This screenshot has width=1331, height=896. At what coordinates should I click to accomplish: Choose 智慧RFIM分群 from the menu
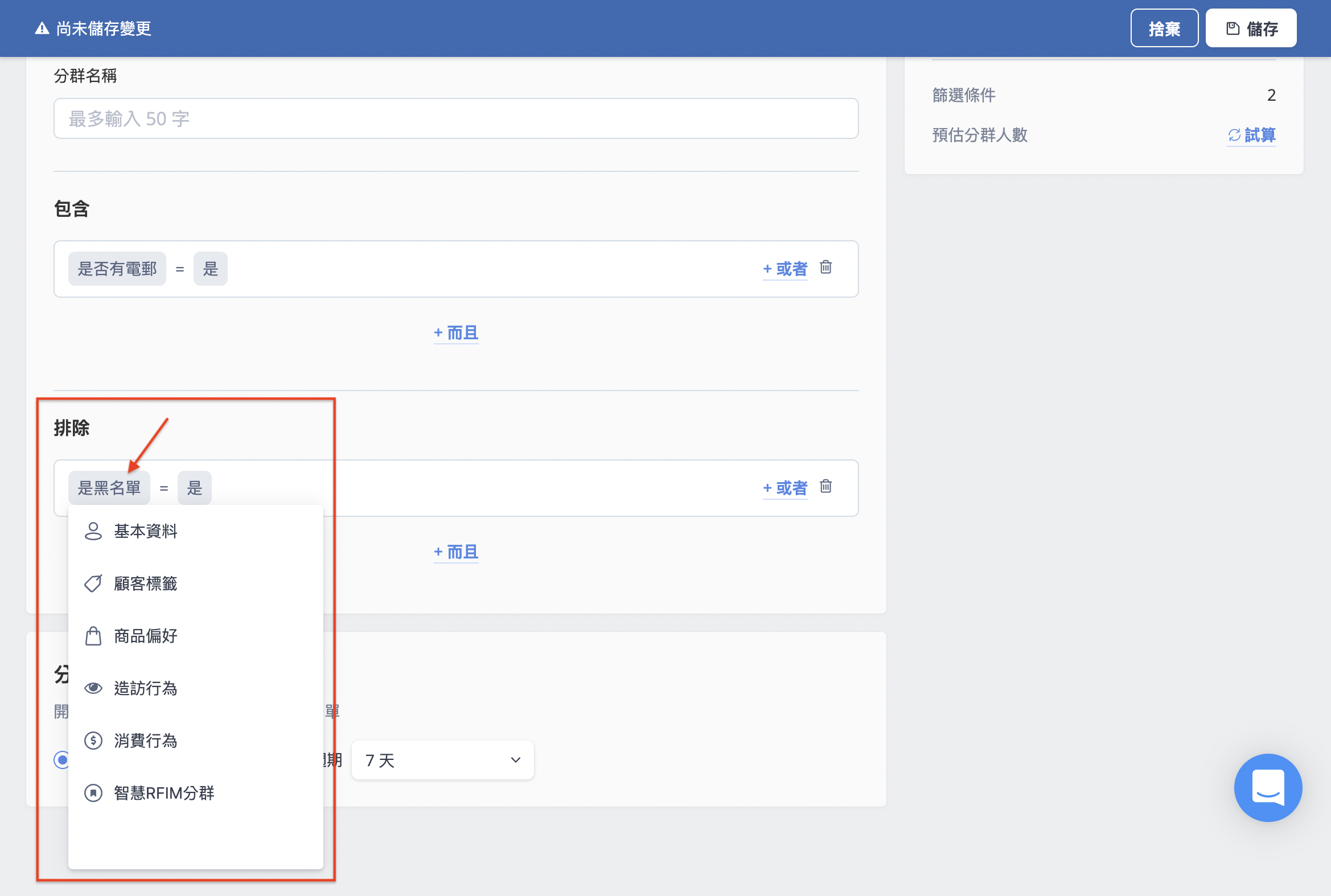point(195,792)
